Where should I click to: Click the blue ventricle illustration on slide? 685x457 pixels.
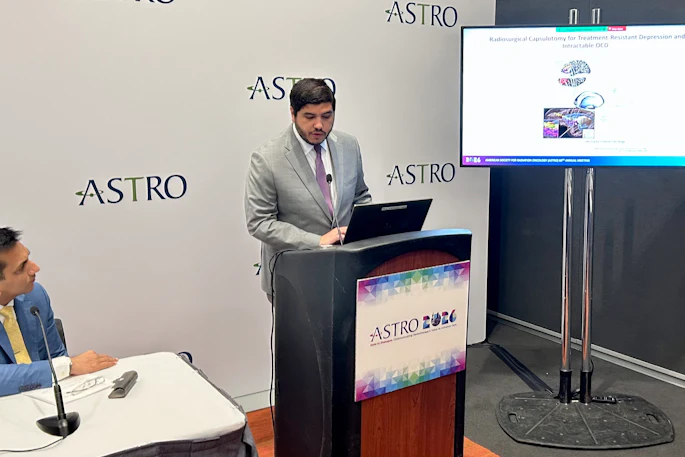(x=588, y=100)
